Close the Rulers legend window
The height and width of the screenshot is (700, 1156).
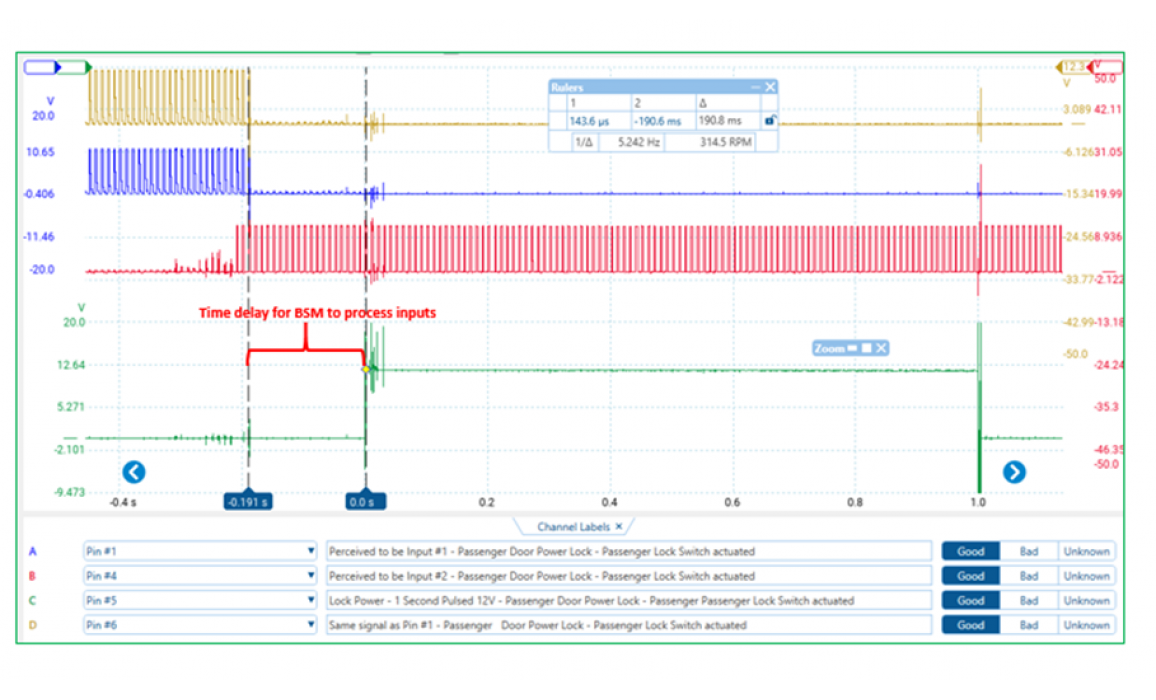770,87
